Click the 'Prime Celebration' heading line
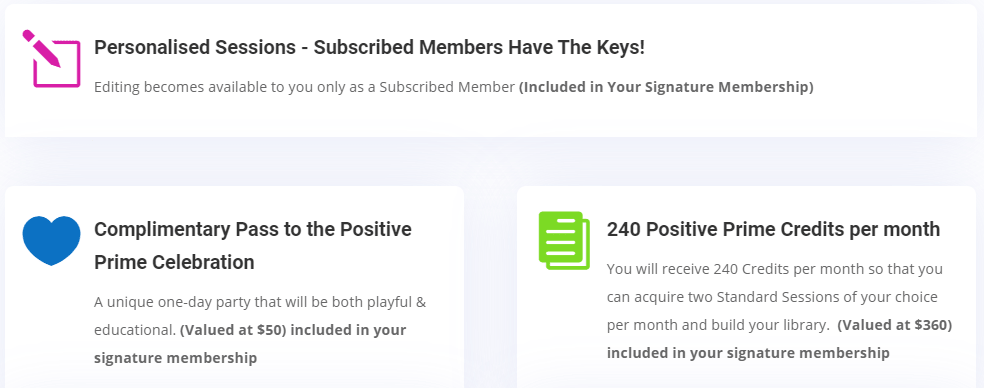Viewport: 984px width, 388px height. click(x=174, y=262)
